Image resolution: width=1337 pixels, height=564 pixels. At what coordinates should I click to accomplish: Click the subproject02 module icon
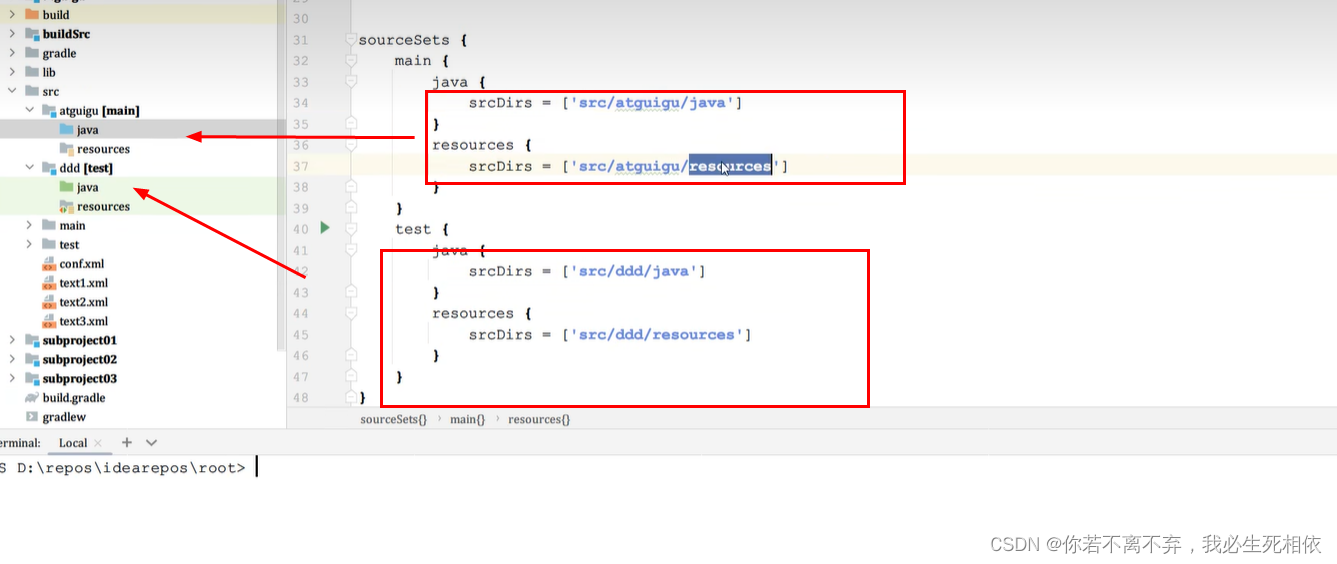click(x=32, y=359)
